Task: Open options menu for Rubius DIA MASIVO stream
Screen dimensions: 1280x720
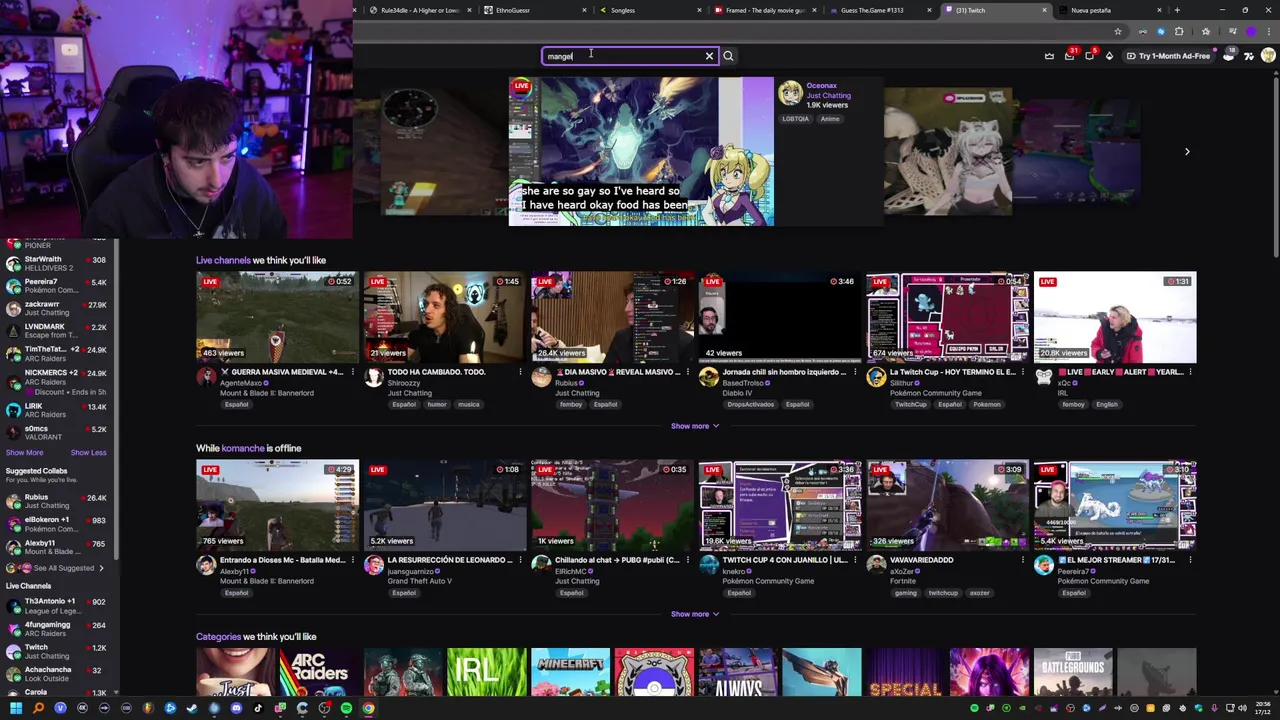Action: click(687, 372)
